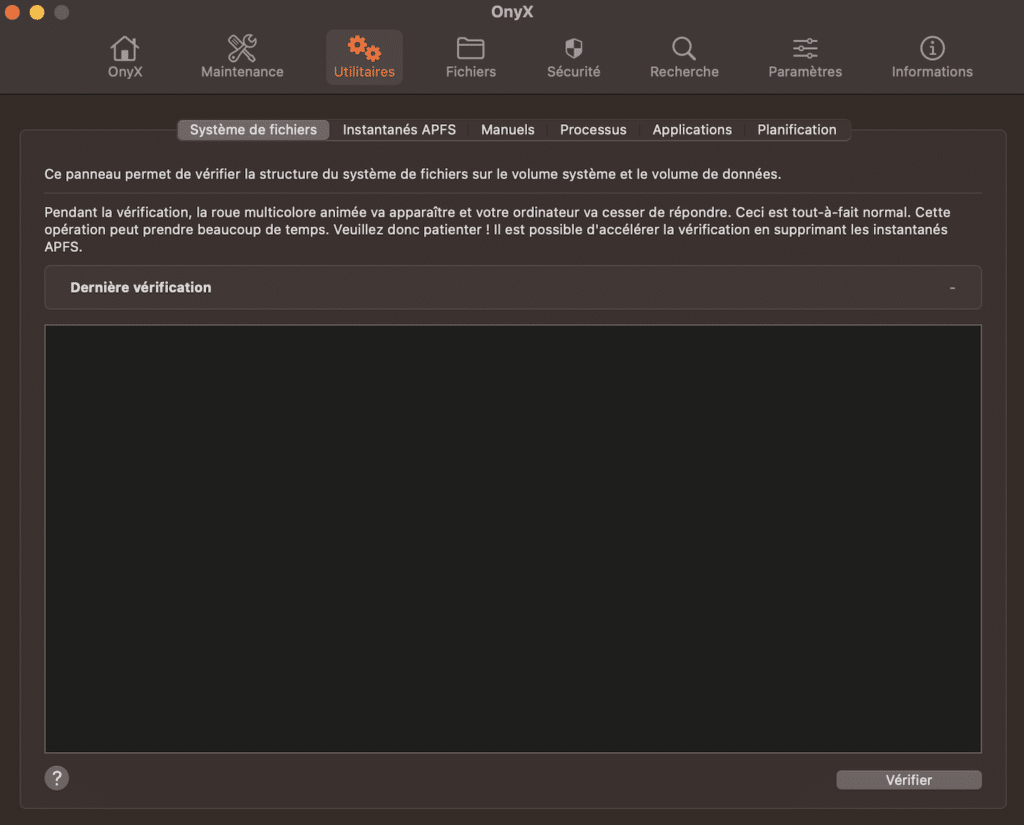
Task: Switch to the Instantanés APFS tab
Action: pos(399,129)
